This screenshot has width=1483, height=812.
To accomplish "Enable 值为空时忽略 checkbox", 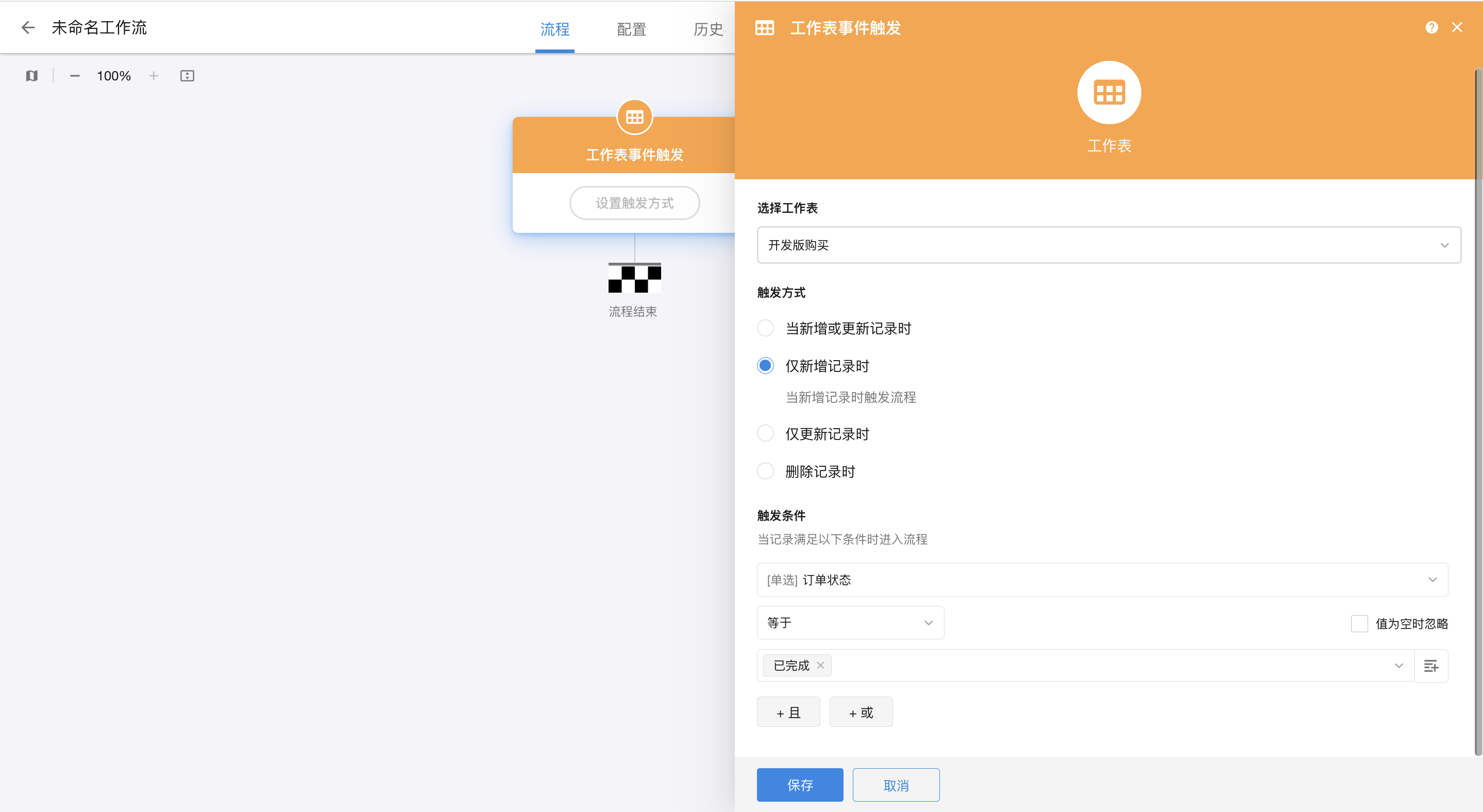I will (x=1359, y=624).
